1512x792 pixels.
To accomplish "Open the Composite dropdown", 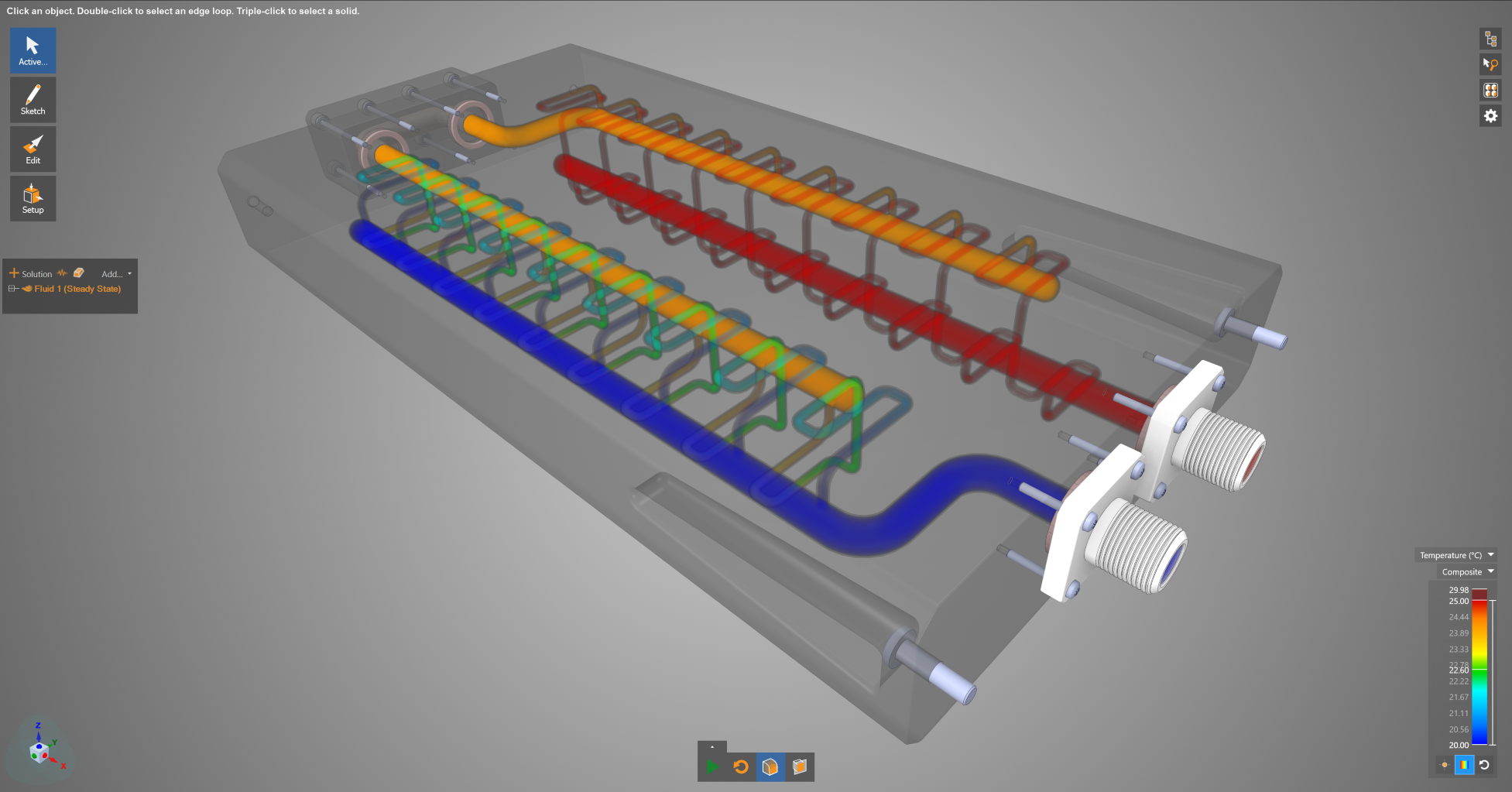I will tap(1468, 572).
